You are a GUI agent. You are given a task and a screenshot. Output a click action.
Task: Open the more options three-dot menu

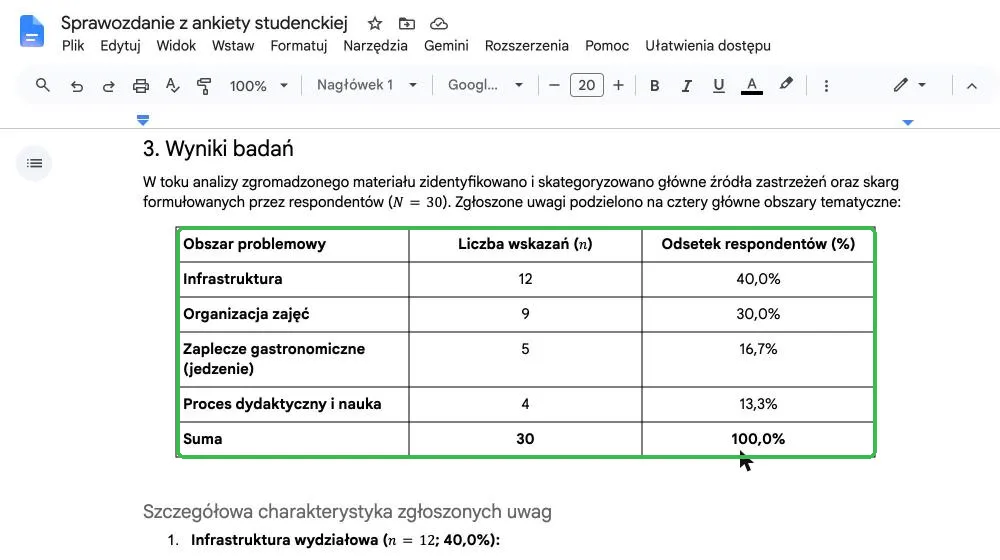coord(827,85)
